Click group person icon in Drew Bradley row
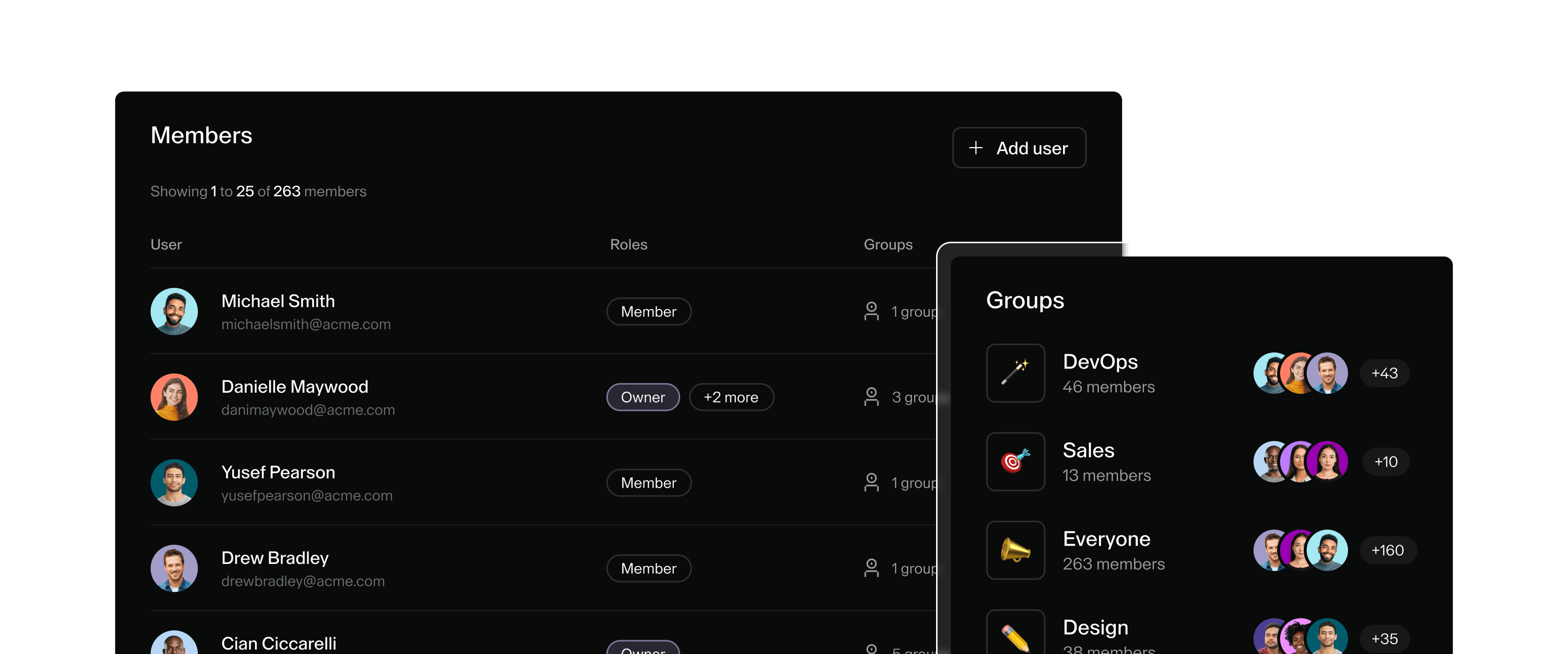This screenshot has height=654, width=1568. pos(872,568)
